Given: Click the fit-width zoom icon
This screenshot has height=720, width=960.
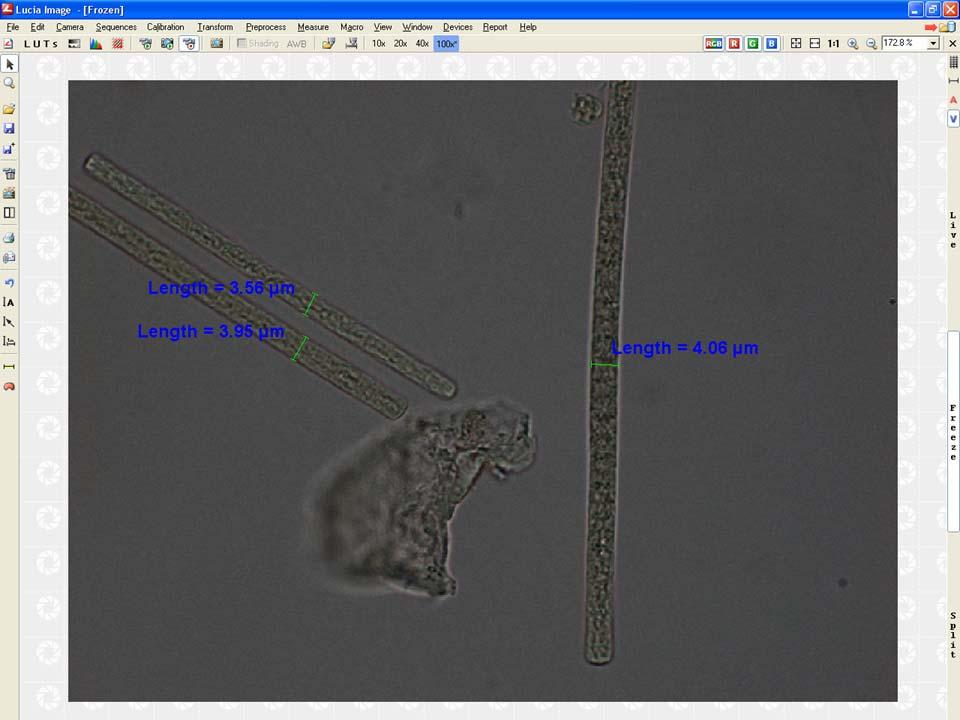Looking at the screenshot, I should pyautogui.click(x=815, y=43).
